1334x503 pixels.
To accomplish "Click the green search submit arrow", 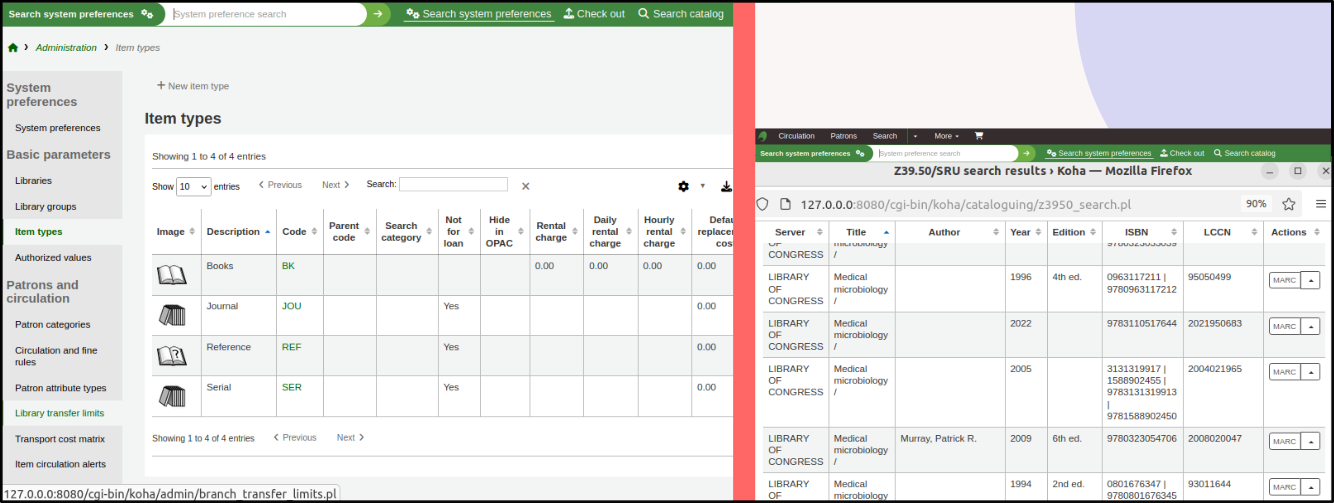I will coord(377,14).
